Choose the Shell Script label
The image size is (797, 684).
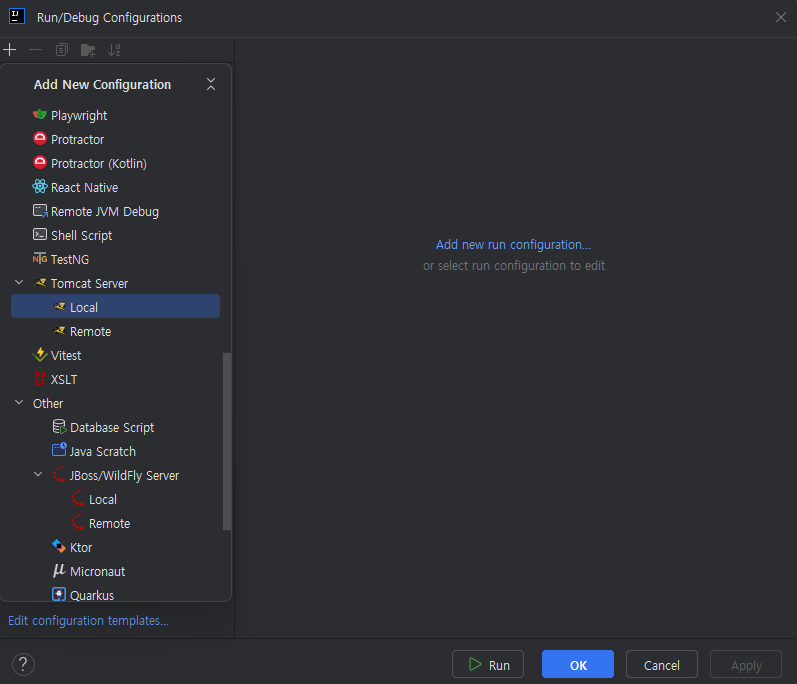point(81,236)
